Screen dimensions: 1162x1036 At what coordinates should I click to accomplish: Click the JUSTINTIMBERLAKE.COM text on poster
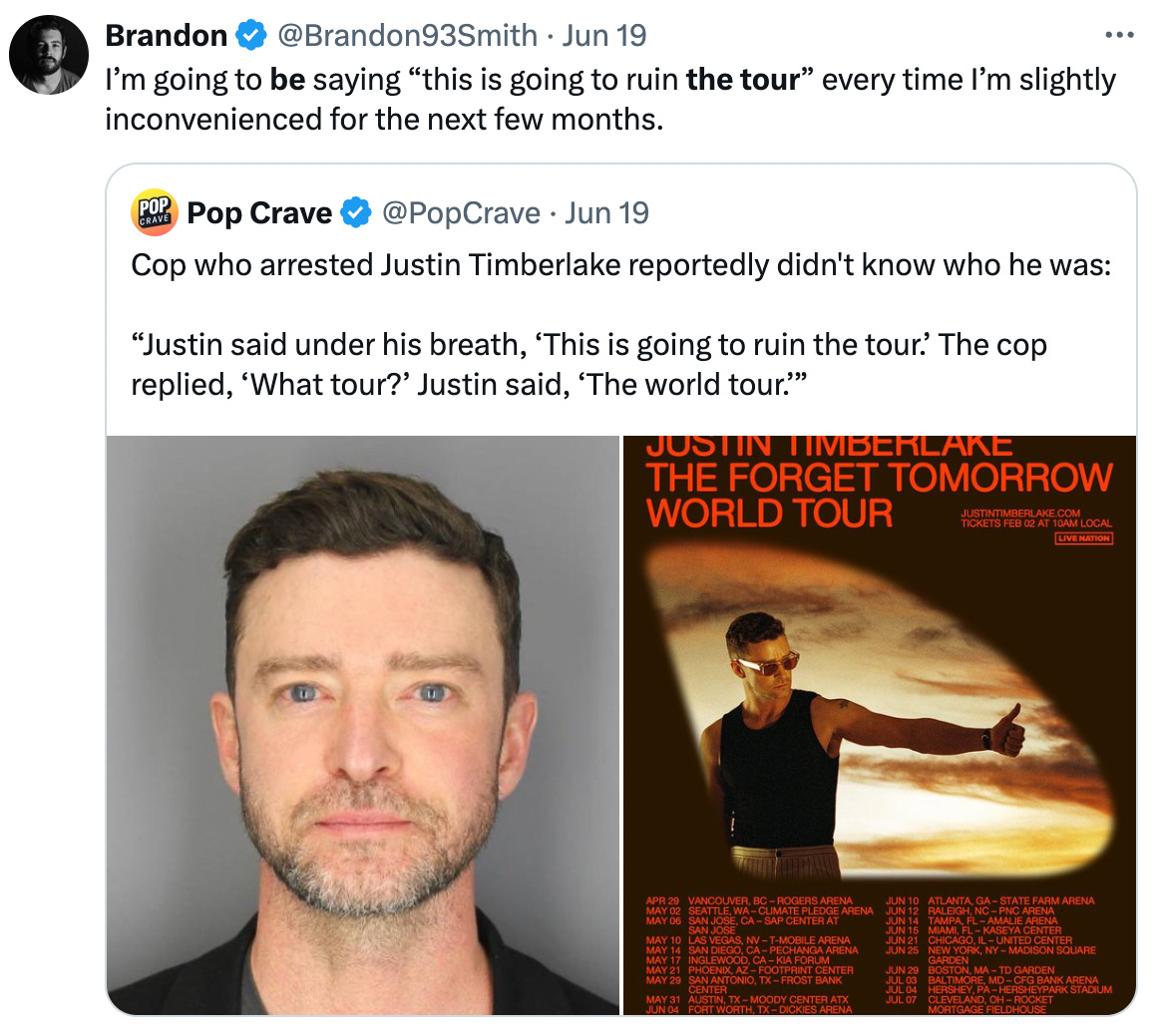click(x=1019, y=513)
